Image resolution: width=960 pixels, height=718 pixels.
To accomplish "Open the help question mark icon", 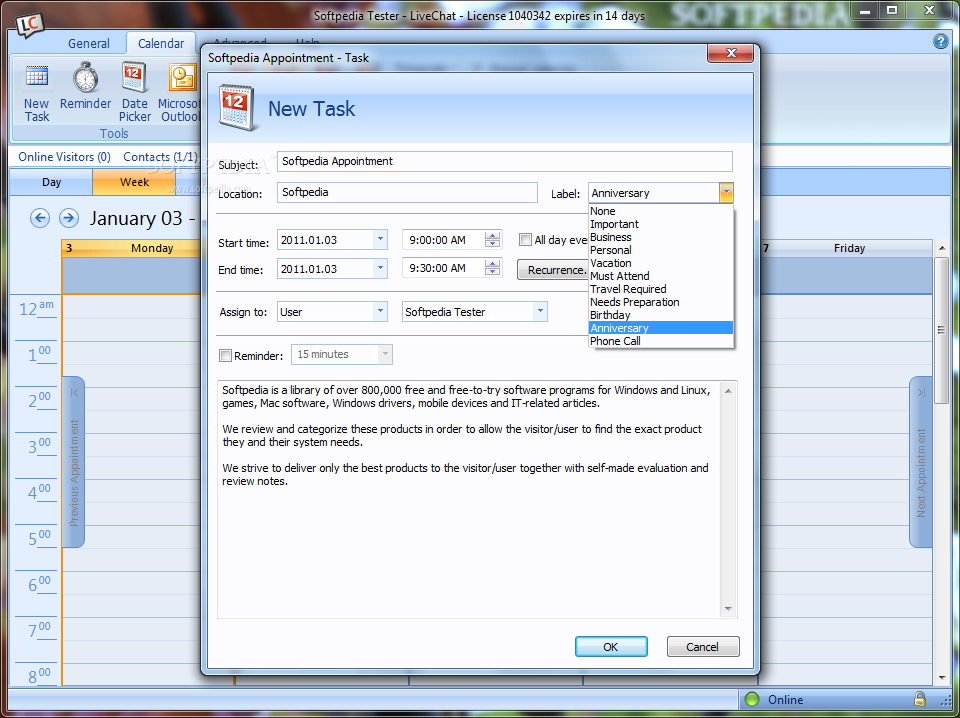I will [940, 41].
